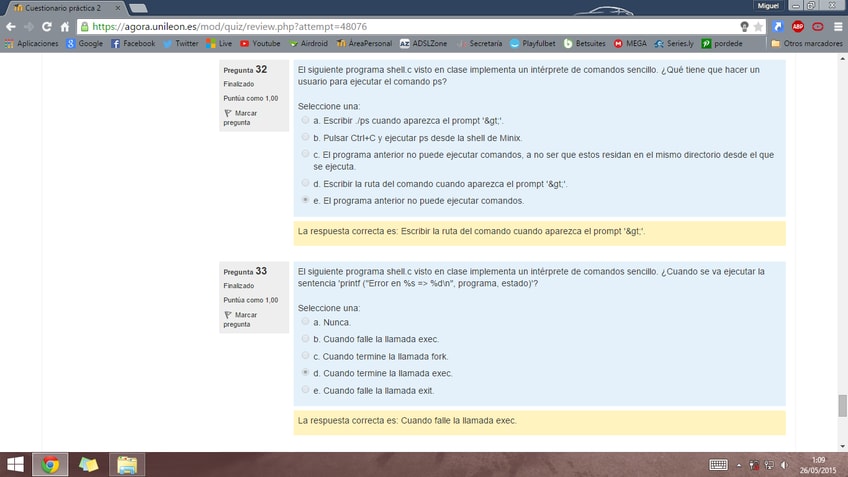The height and width of the screenshot is (477, 848).
Task: Open the Aplicaciones bookmark
Action: (x=31, y=43)
